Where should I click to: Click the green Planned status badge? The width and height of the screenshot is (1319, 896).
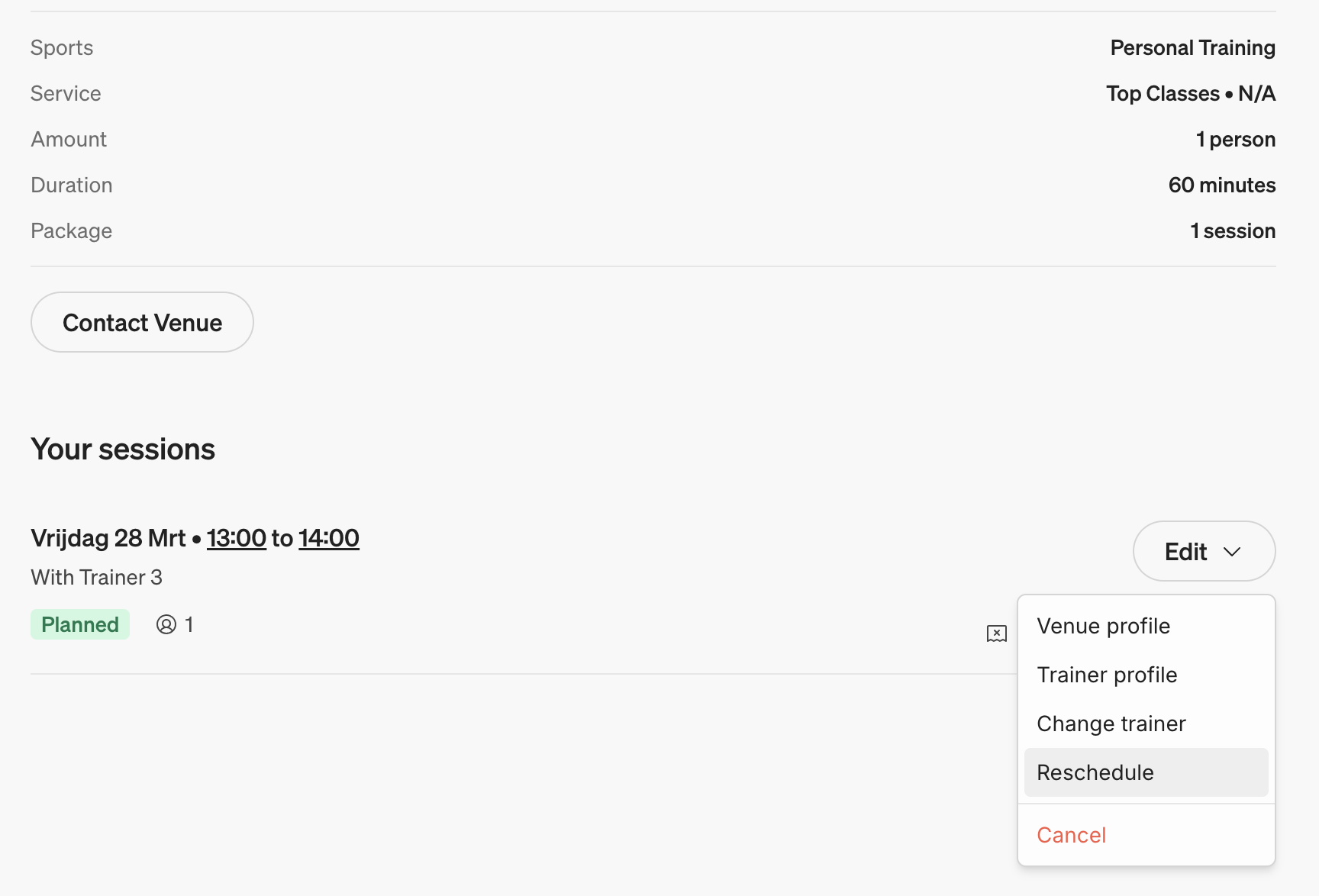[x=80, y=624]
